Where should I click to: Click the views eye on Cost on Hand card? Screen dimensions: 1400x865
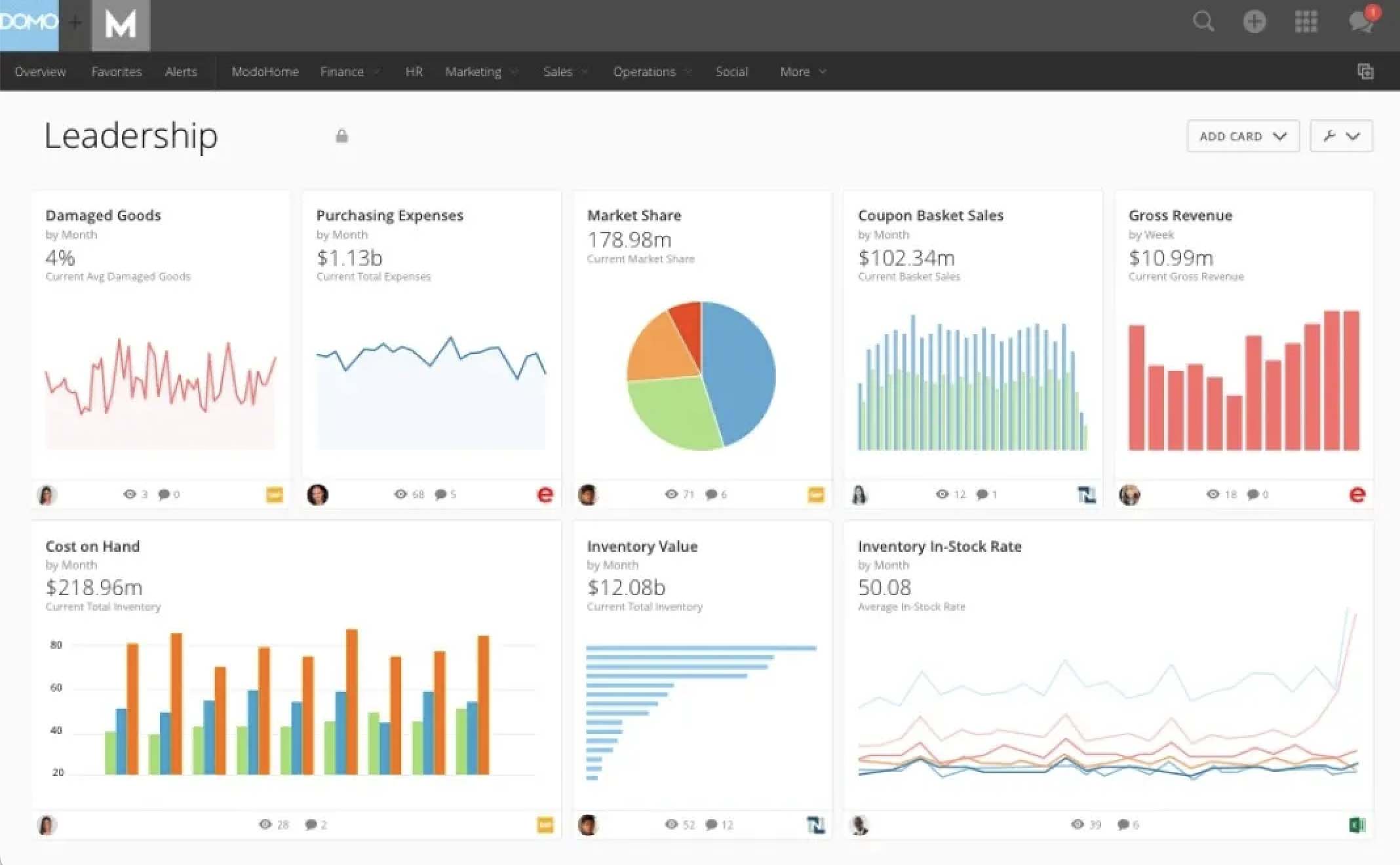(x=265, y=824)
